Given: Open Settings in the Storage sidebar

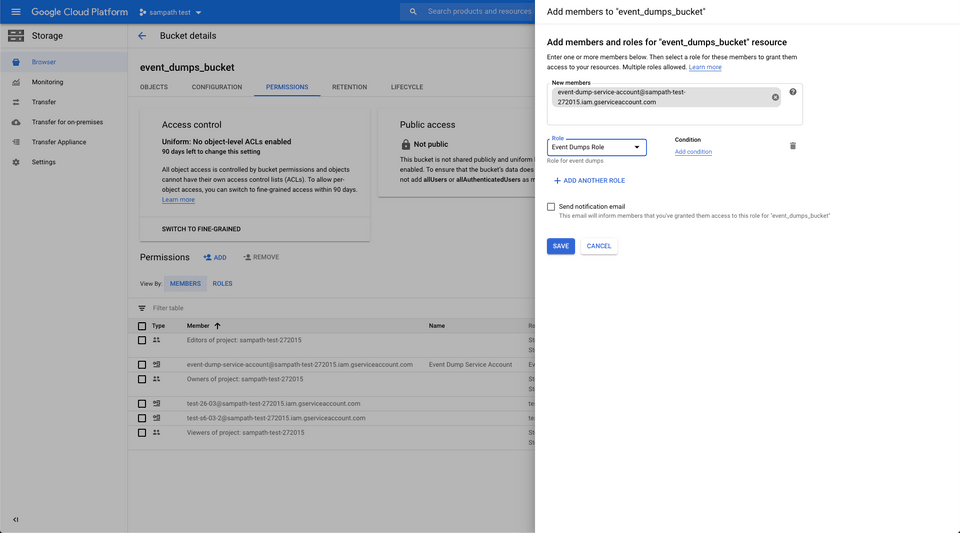Looking at the screenshot, I should 43,162.
